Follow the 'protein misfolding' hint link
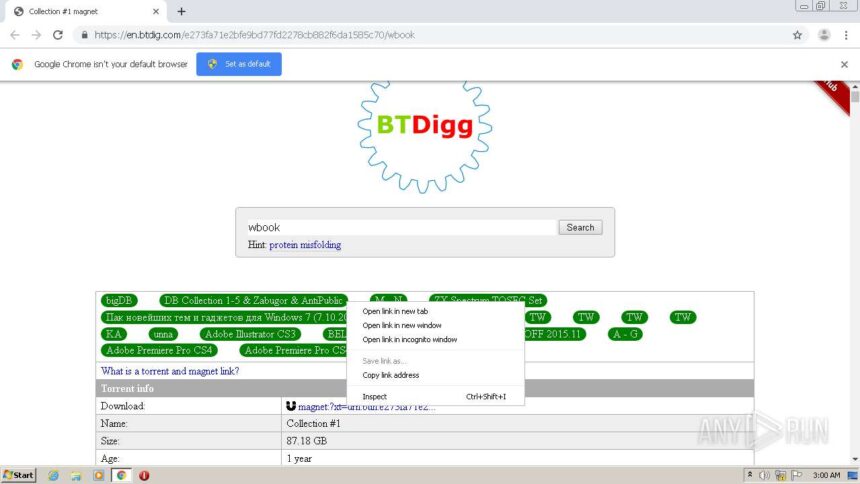 coord(305,245)
